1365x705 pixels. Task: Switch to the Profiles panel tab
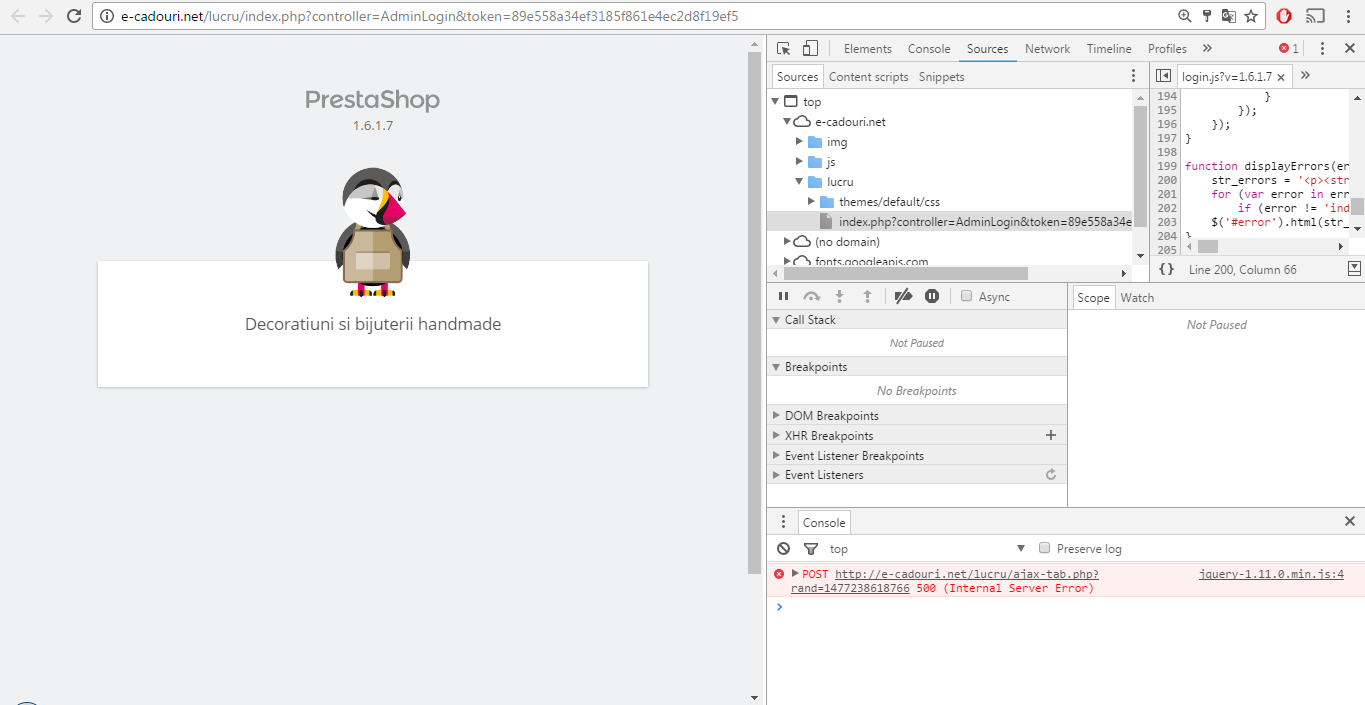click(x=1167, y=48)
